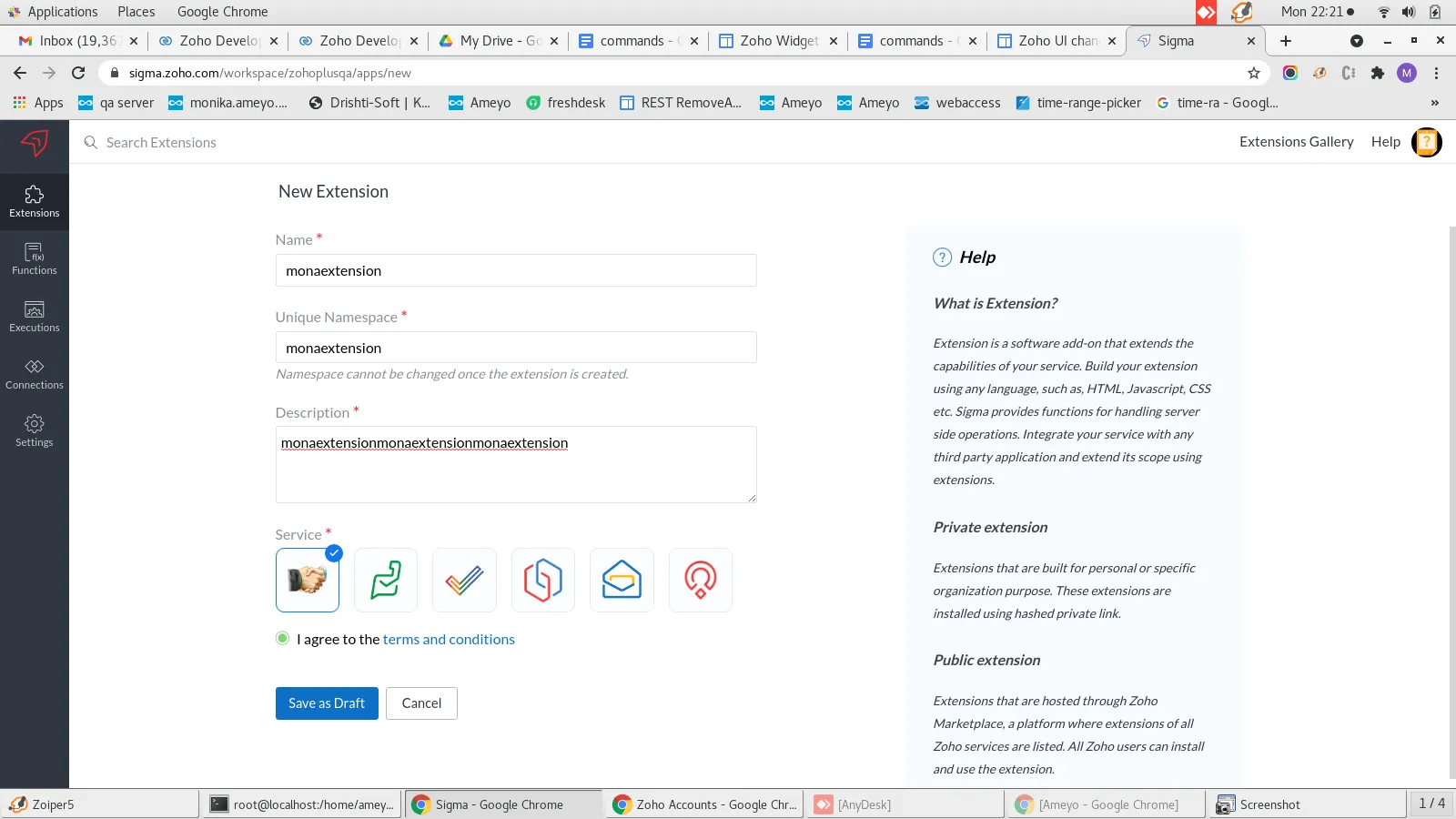Switch to the first commands docs tab
This screenshot has width=1456, height=819.
click(x=638, y=41)
